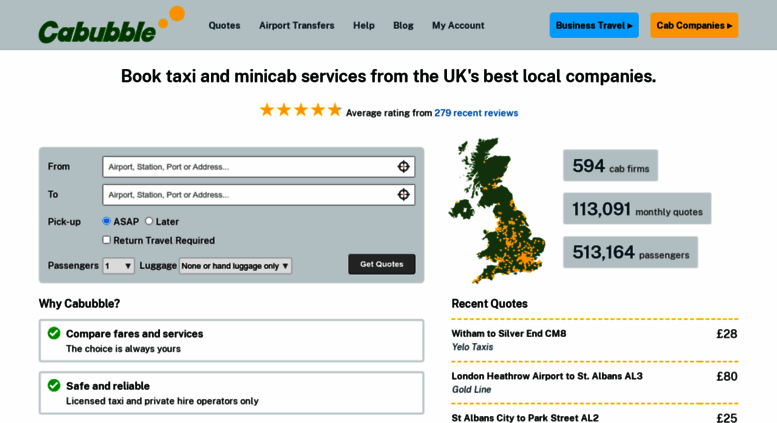
Task: Click the £28 price
Action: pyautogui.click(x=727, y=334)
